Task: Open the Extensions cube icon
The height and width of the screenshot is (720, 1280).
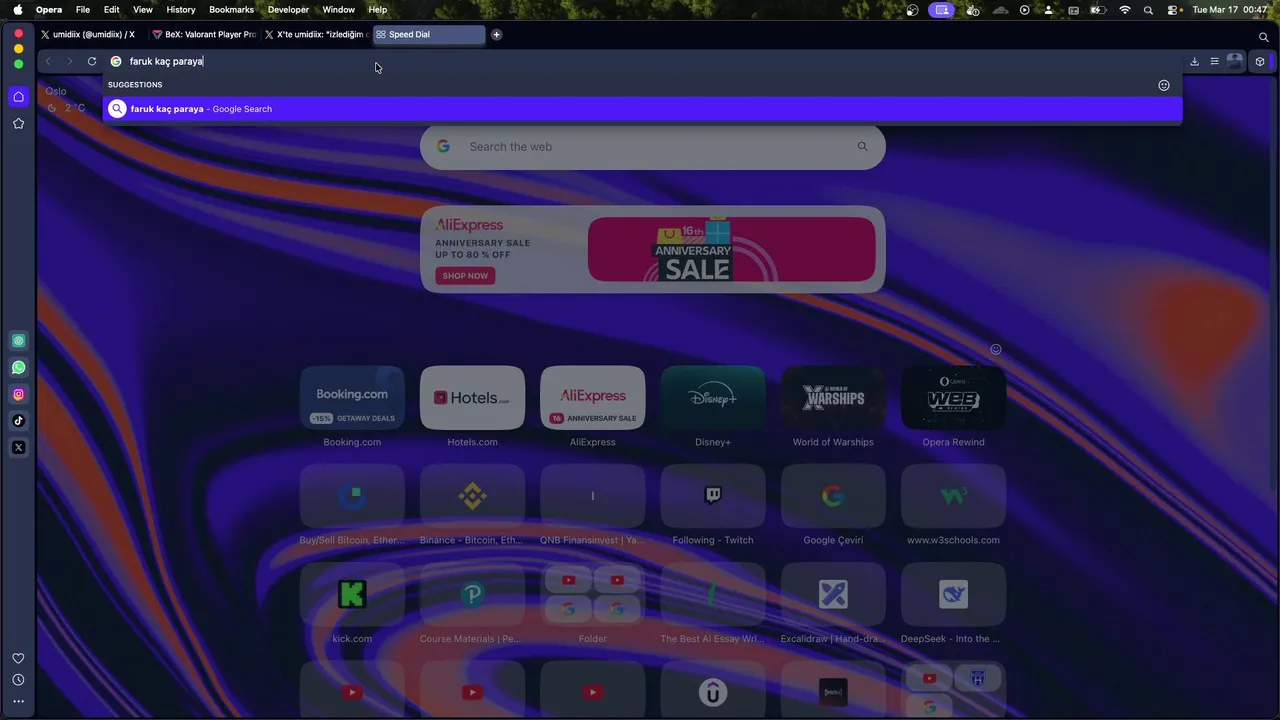Action: coord(1259,61)
